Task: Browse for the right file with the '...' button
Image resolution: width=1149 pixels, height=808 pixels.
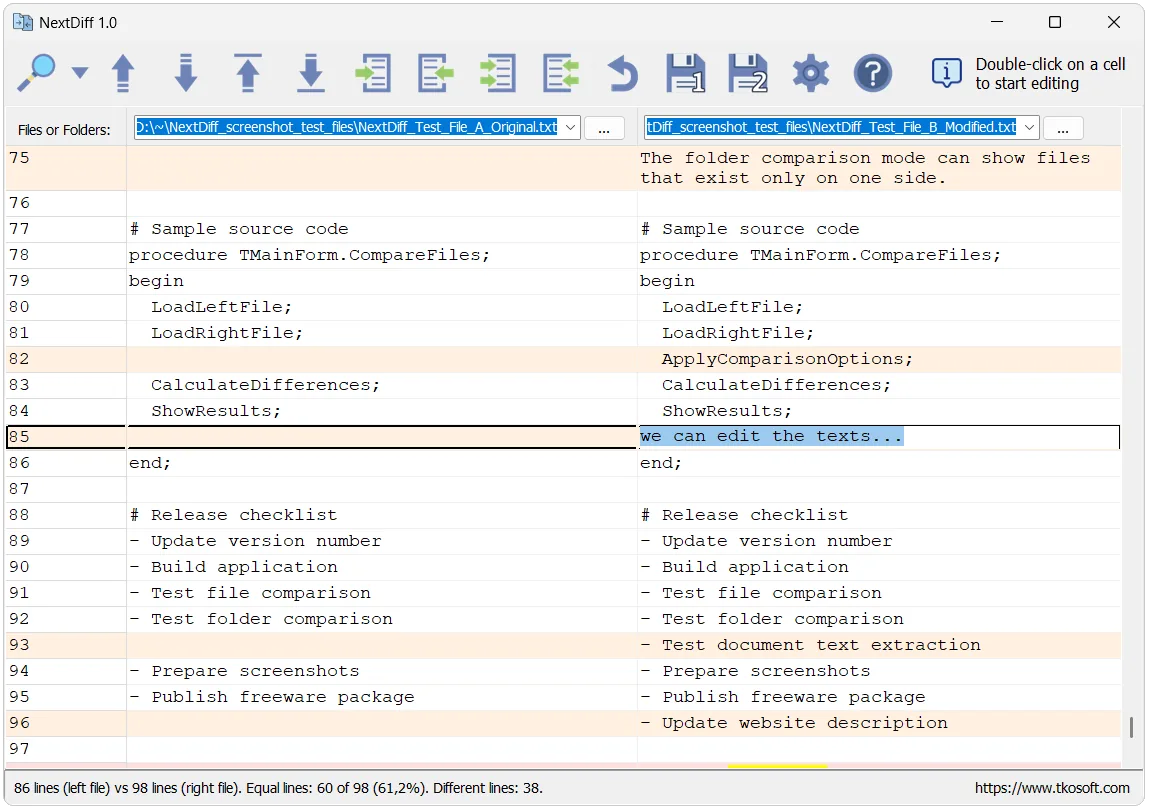Action: (x=1063, y=128)
